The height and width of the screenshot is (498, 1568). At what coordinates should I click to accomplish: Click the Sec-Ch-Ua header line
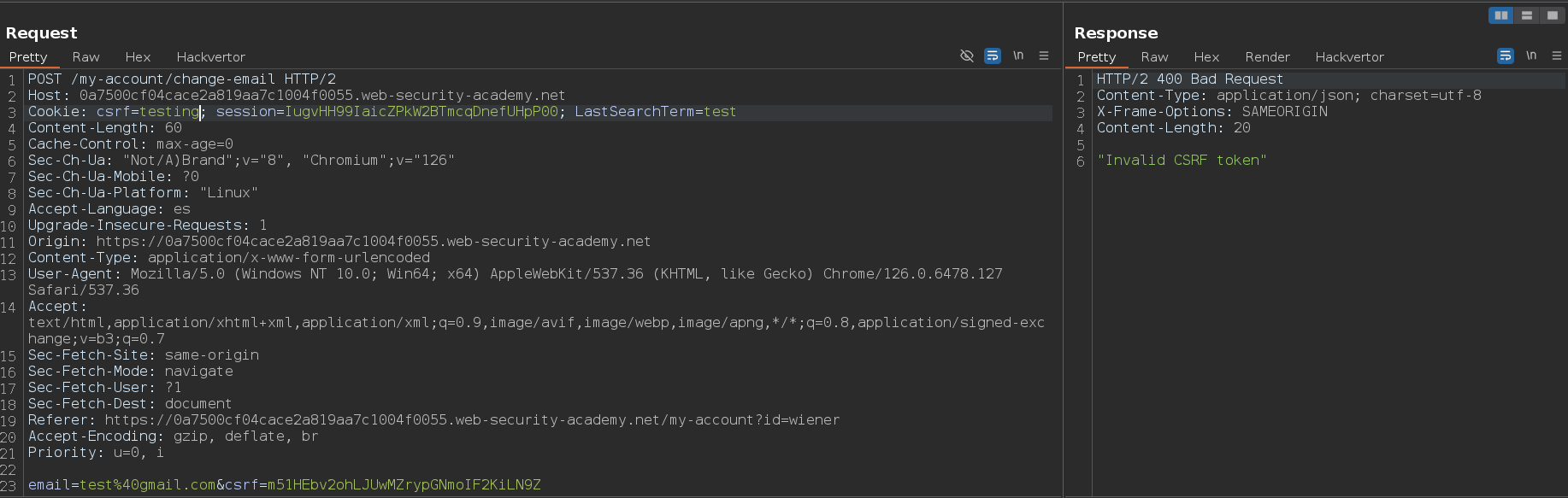[x=241, y=161]
